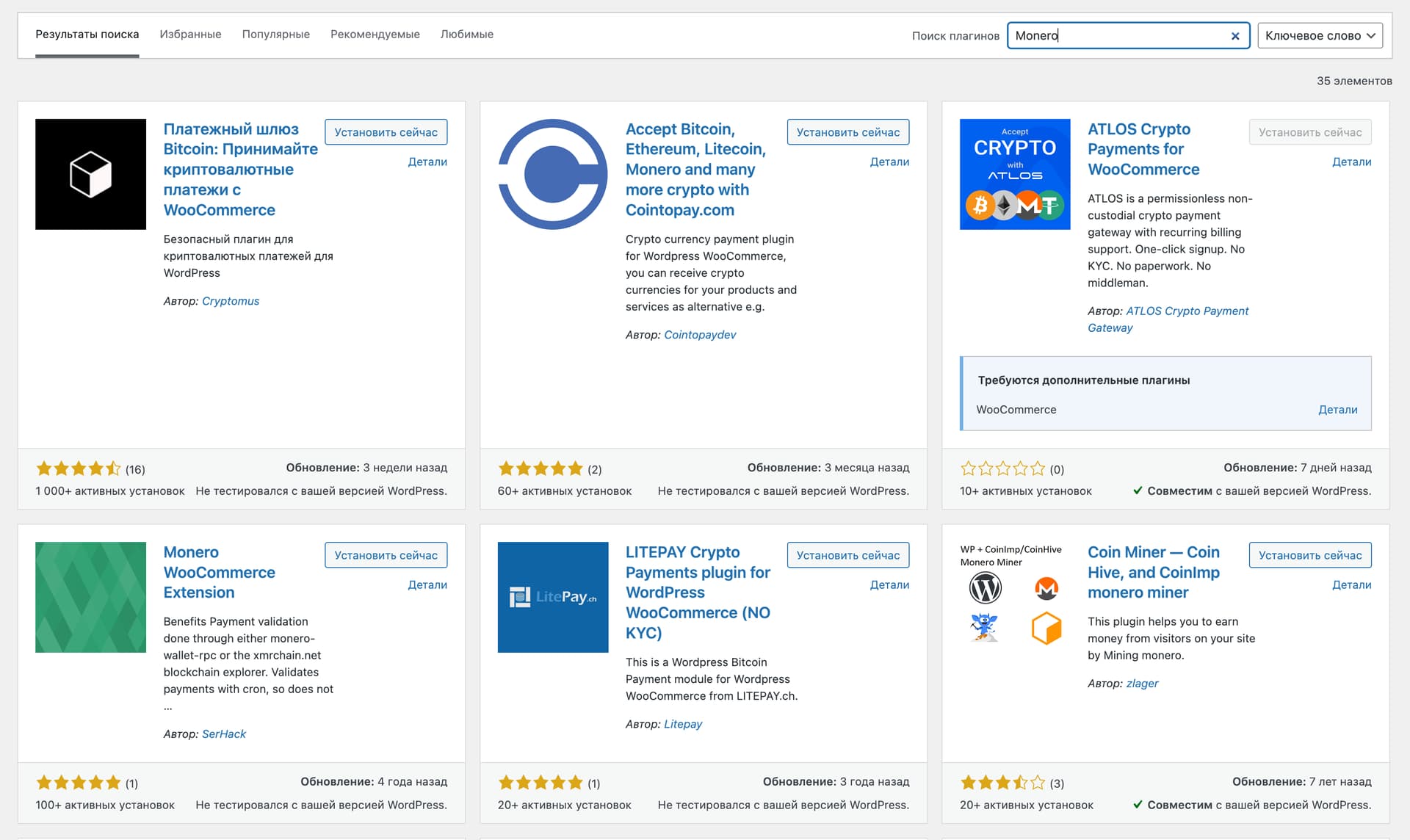Image resolution: width=1410 pixels, height=840 pixels.
Task: Open author link SerHack
Action: 224,734
